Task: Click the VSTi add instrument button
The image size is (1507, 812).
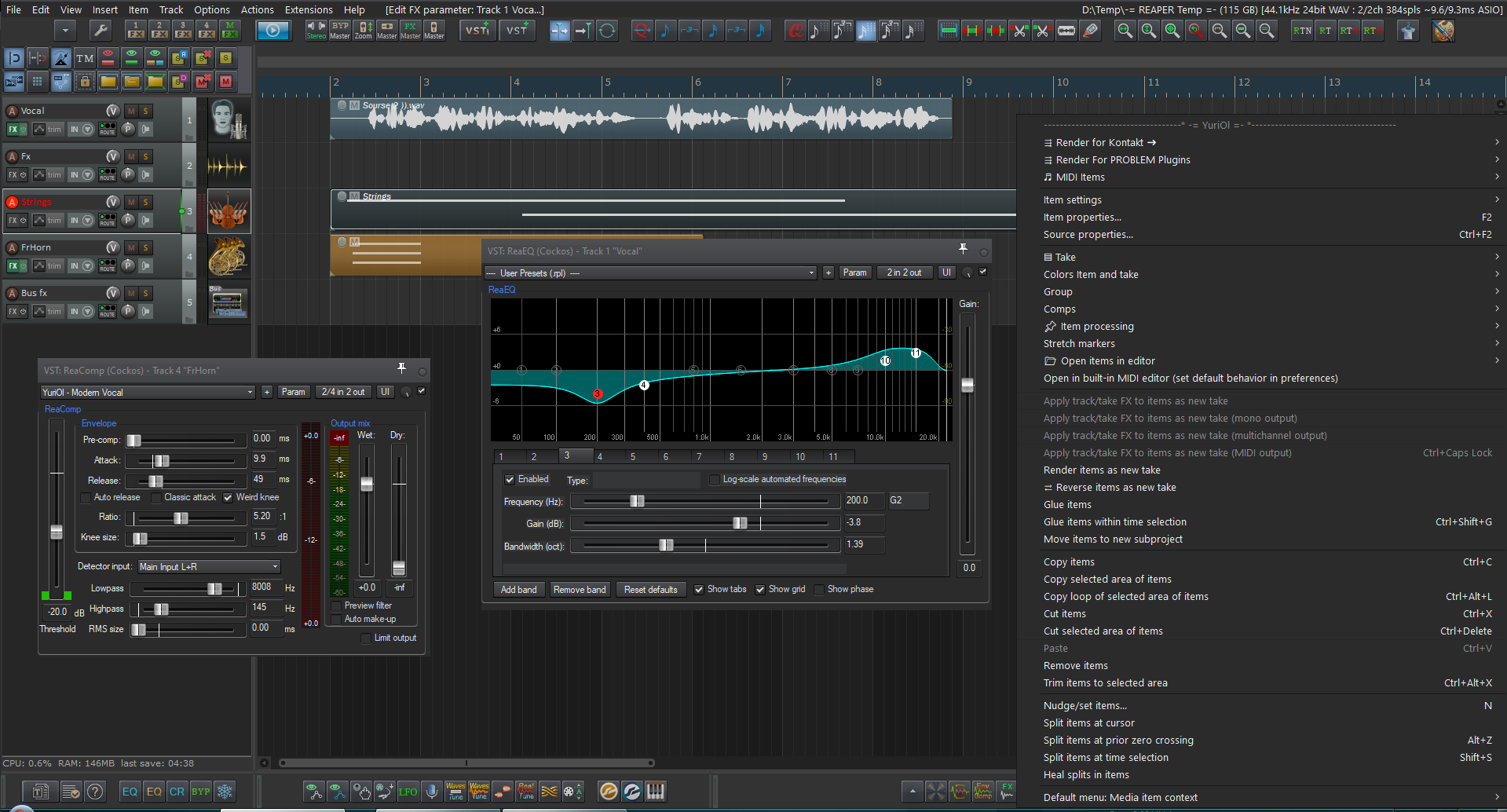Action: [477, 31]
